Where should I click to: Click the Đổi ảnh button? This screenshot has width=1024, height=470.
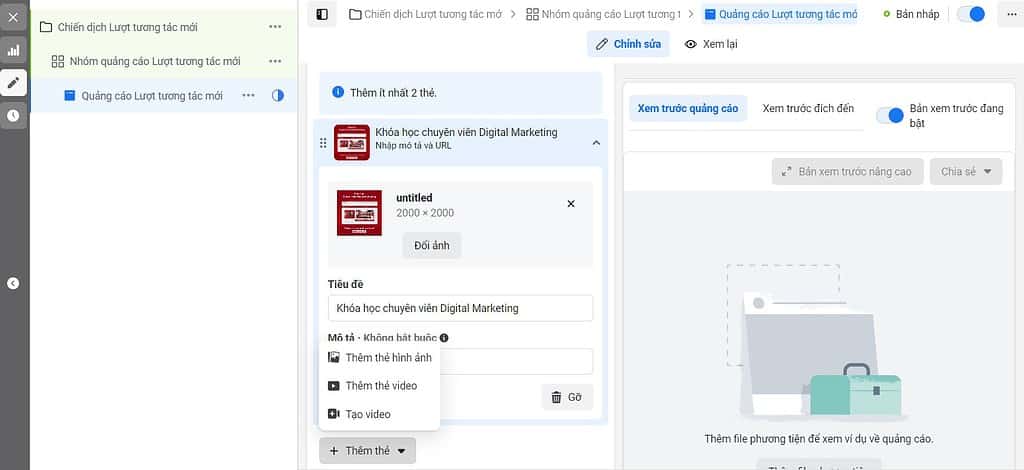pos(432,245)
